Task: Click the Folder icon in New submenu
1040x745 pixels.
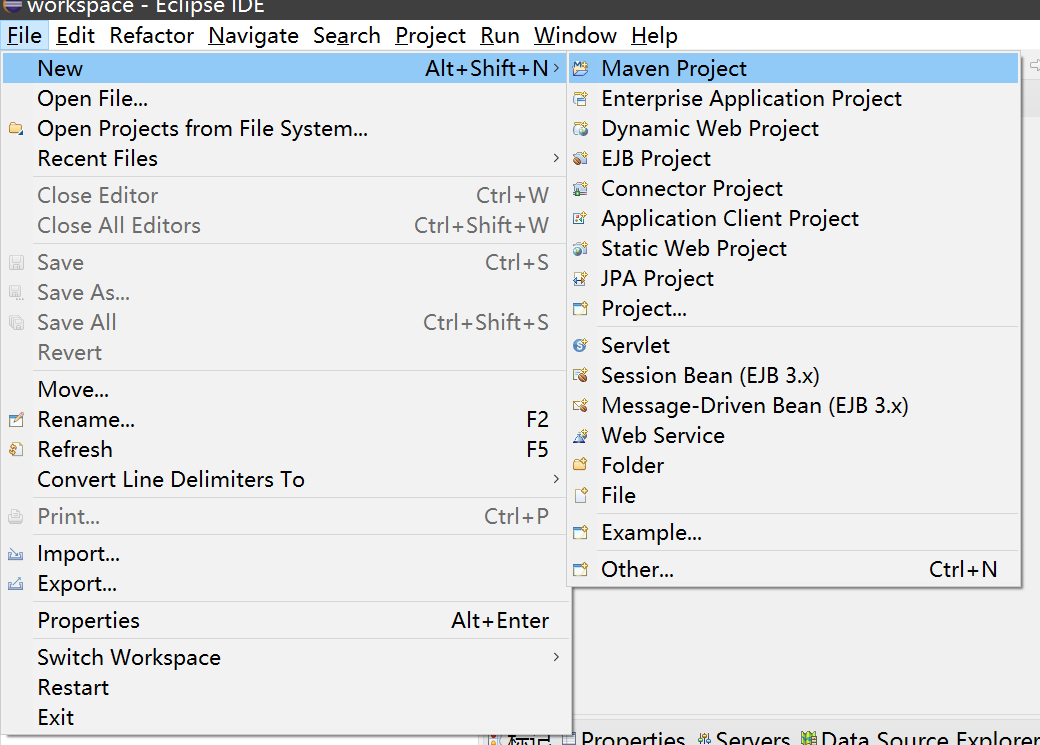Action: click(x=580, y=466)
